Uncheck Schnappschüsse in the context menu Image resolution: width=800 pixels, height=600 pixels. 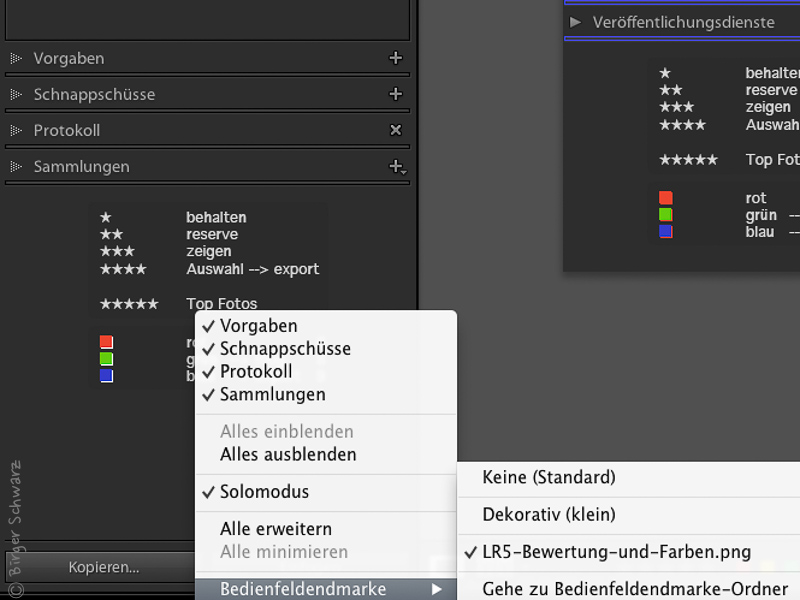pyautogui.click(x=285, y=349)
